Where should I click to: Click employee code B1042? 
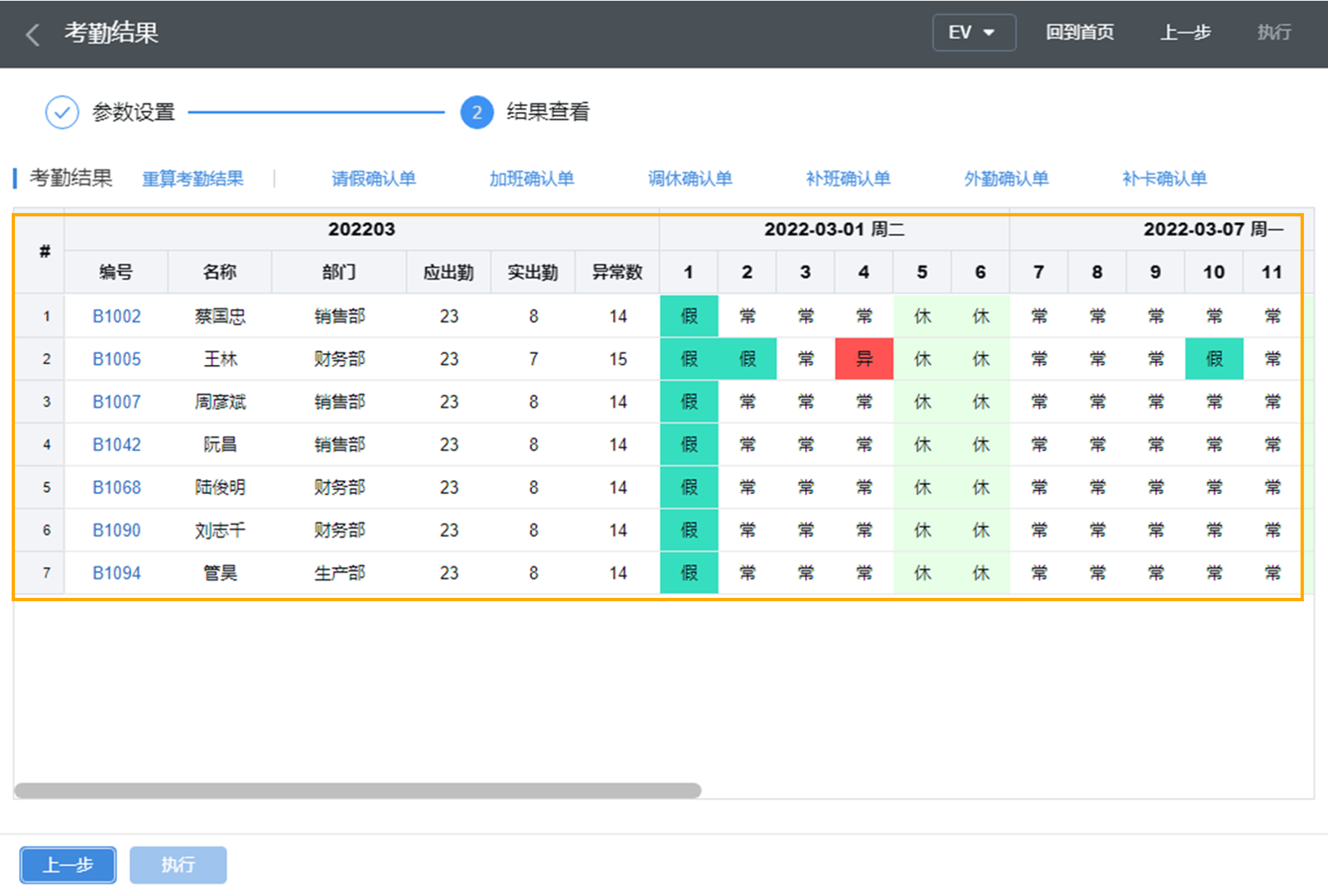(117, 444)
